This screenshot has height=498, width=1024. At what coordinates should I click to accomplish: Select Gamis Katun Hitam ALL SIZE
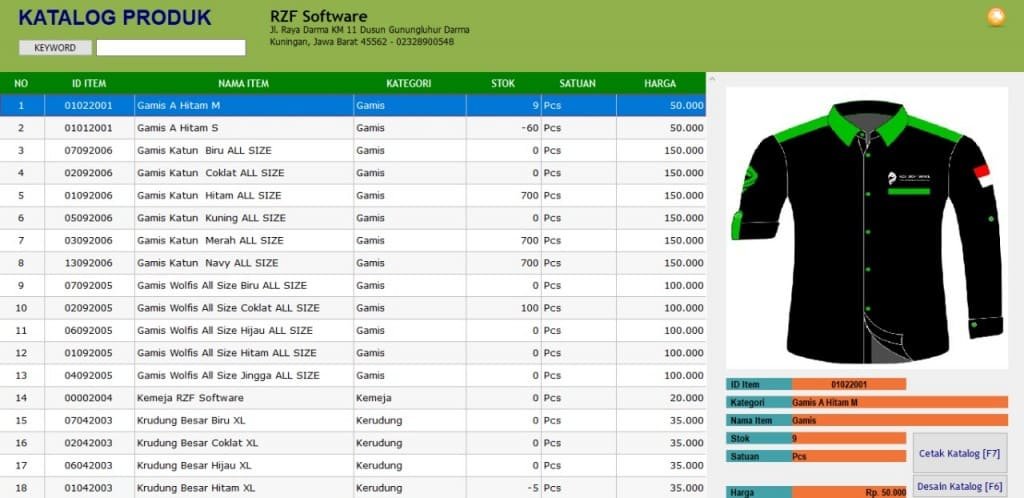tap(353, 195)
